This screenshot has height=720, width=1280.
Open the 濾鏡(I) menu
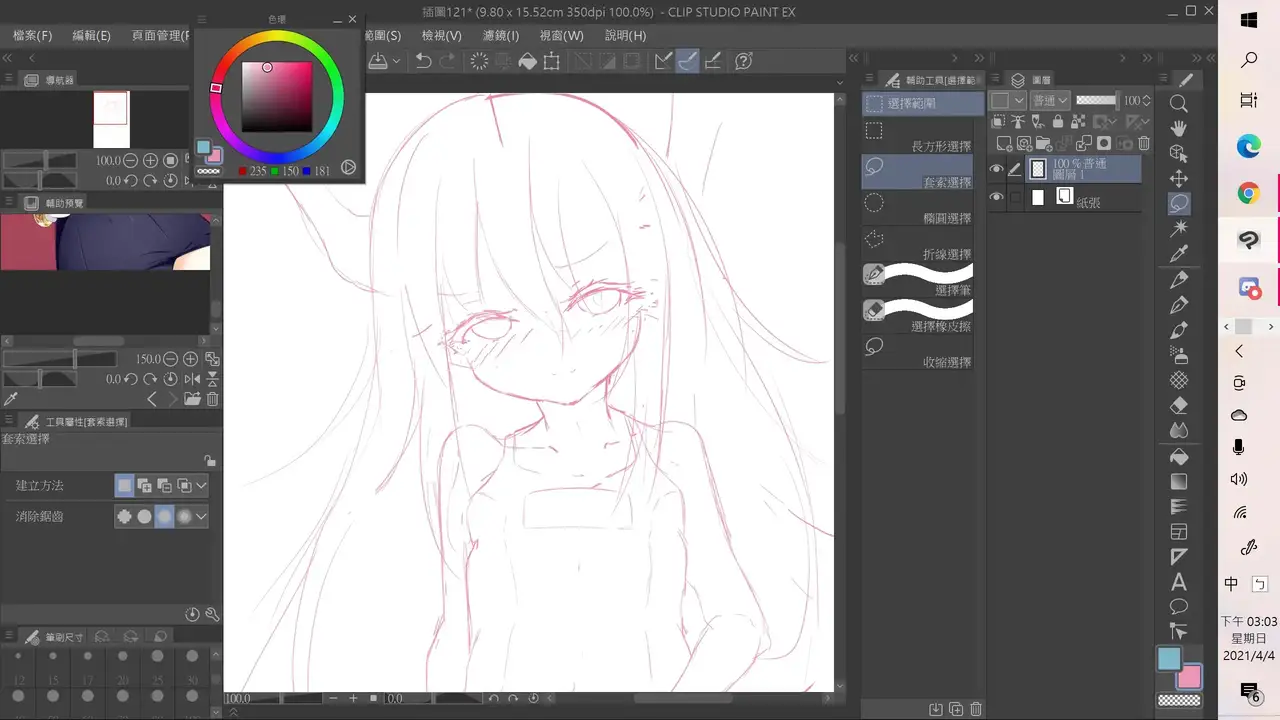(x=501, y=36)
